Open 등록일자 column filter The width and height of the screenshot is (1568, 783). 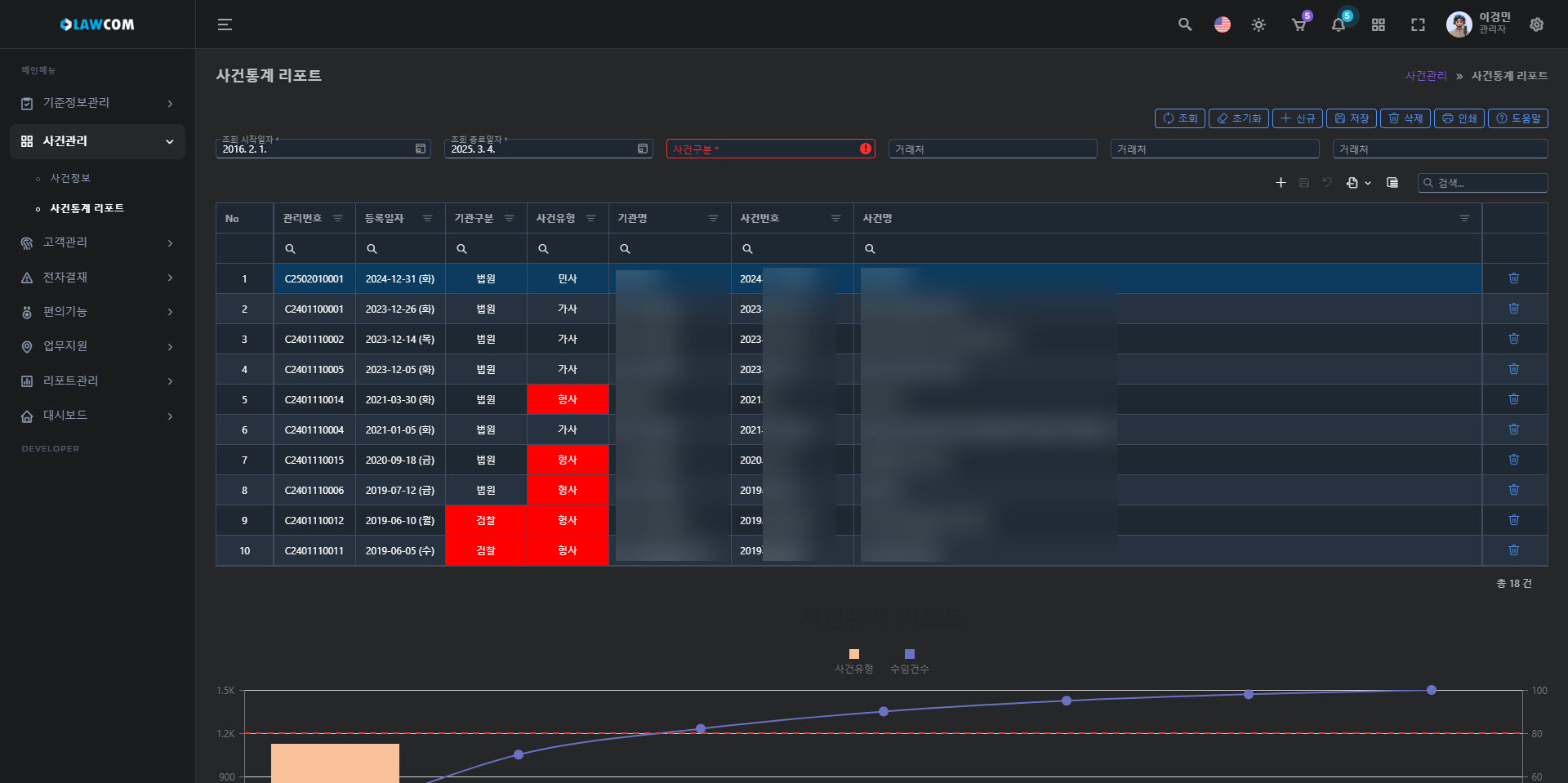pyautogui.click(x=427, y=218)
